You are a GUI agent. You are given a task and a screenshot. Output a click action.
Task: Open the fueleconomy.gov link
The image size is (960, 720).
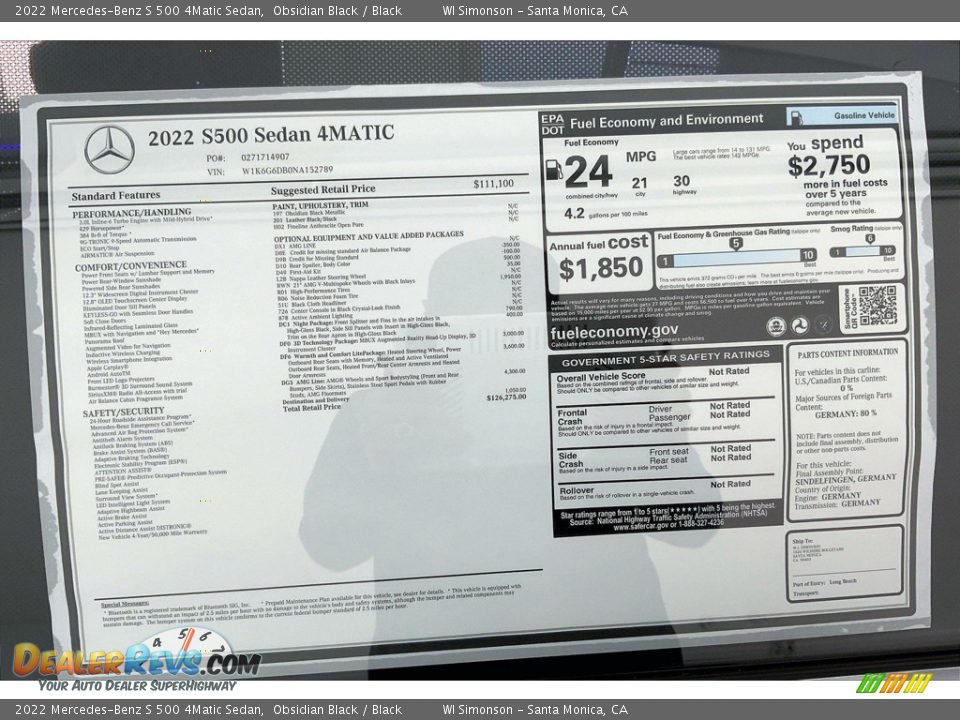point(614,332)
